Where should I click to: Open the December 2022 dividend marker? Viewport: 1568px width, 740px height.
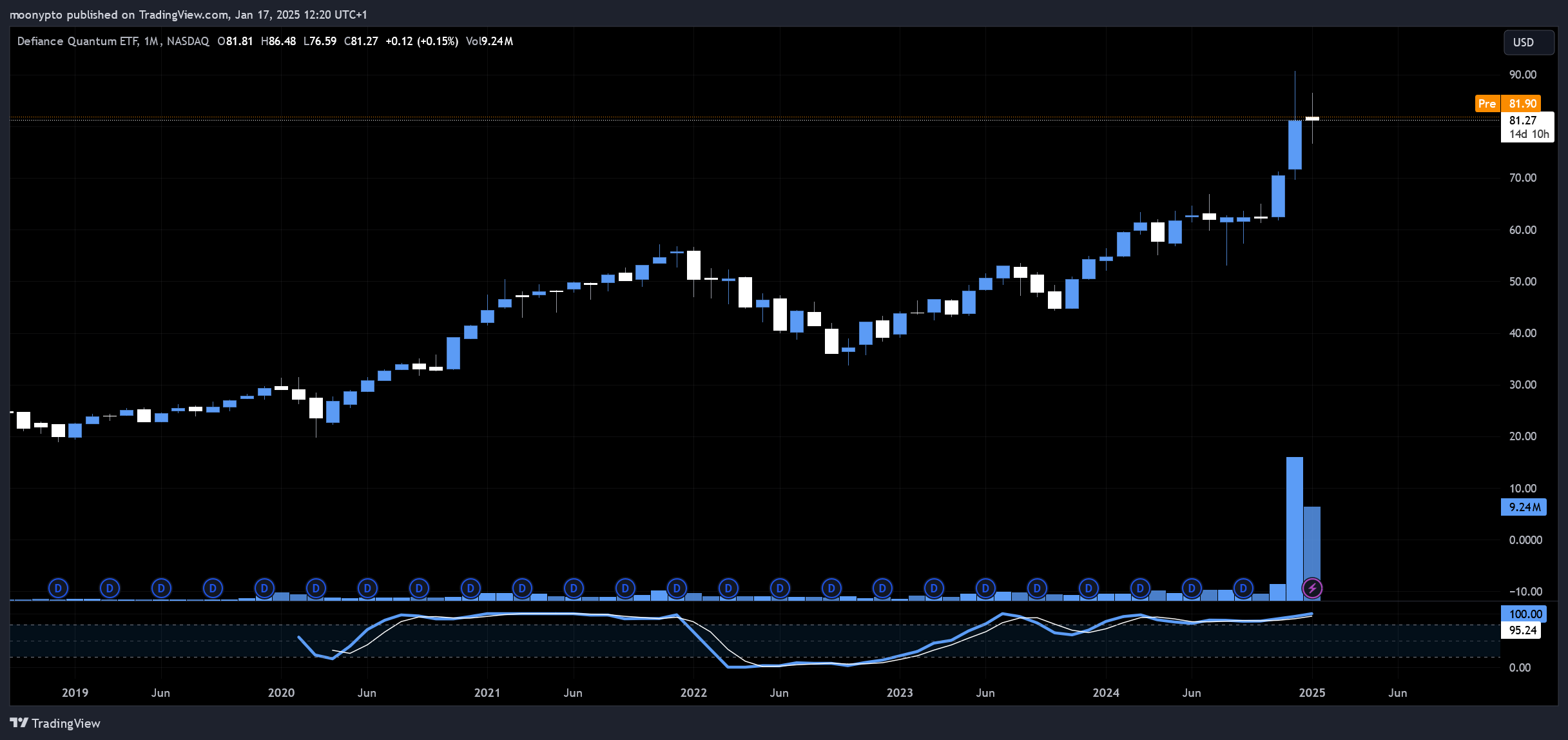(882, 588)
